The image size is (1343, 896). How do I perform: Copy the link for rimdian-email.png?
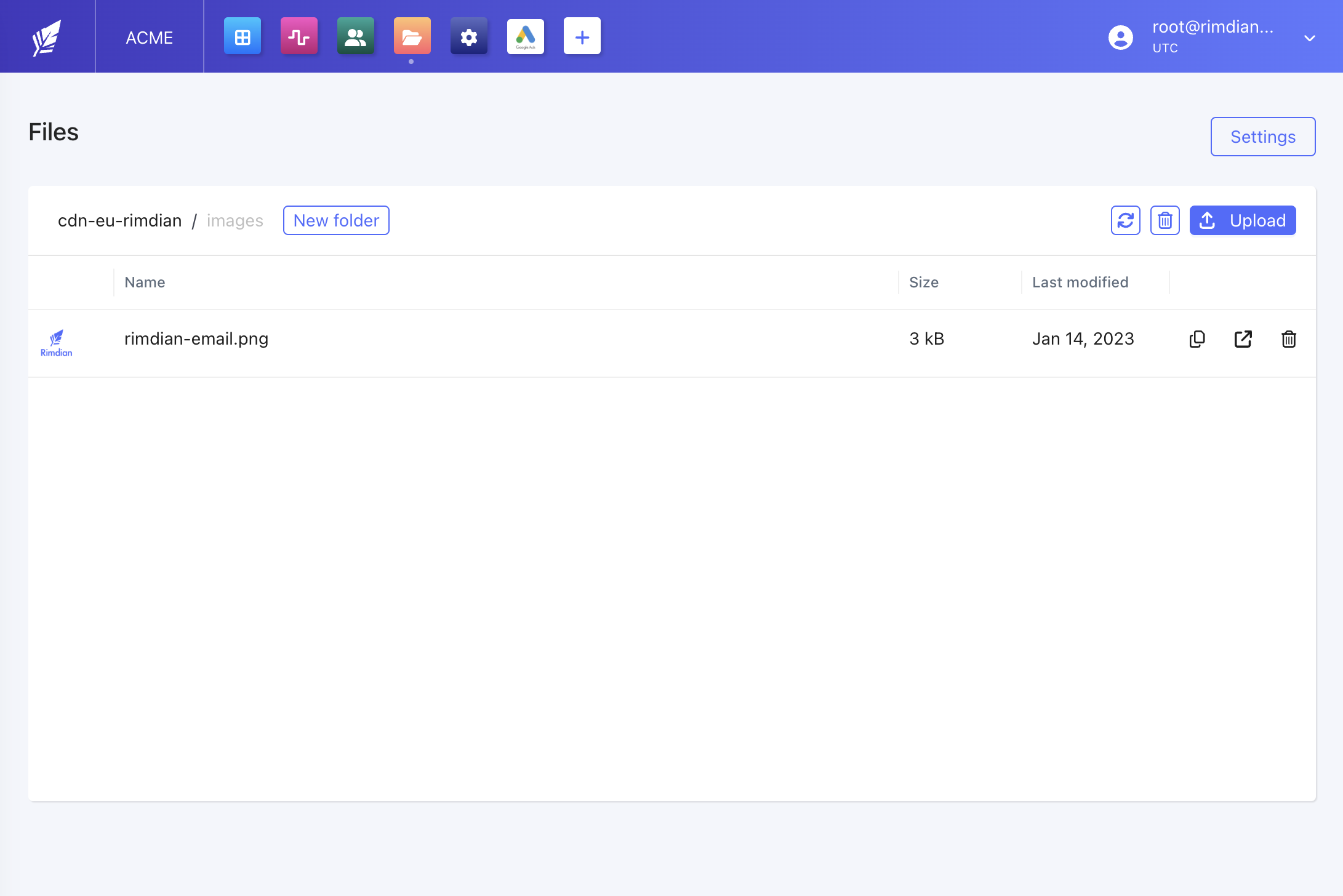(x=1197, y=339)
